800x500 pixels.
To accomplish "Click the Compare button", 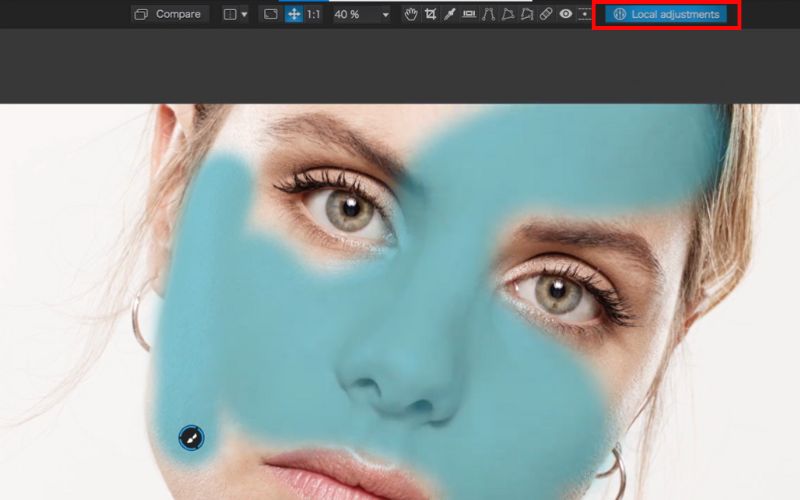I will tap(169, 14).
